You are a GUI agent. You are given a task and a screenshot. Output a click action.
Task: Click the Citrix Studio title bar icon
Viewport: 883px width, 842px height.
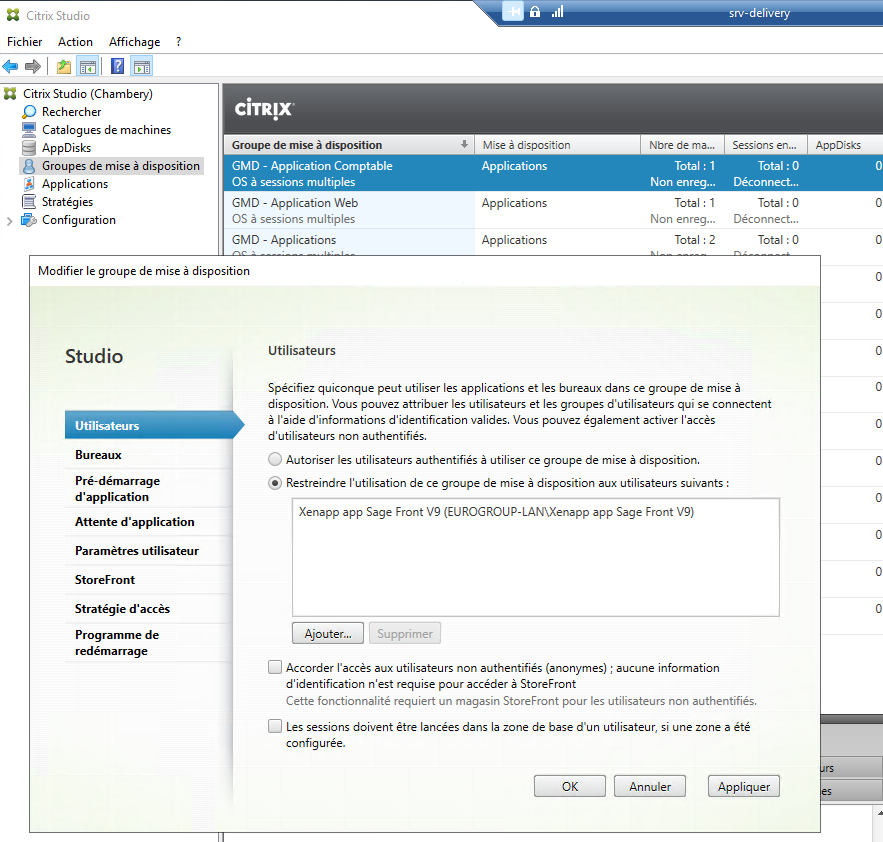[13, 15]
